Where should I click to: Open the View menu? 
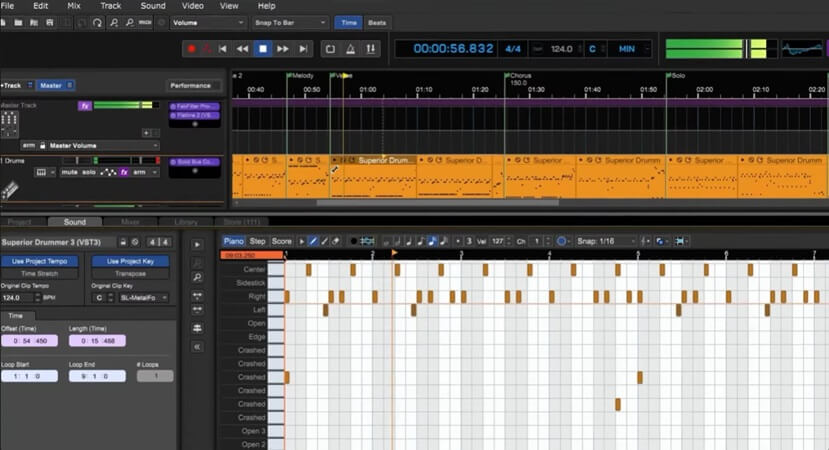(x=229, y=6)
